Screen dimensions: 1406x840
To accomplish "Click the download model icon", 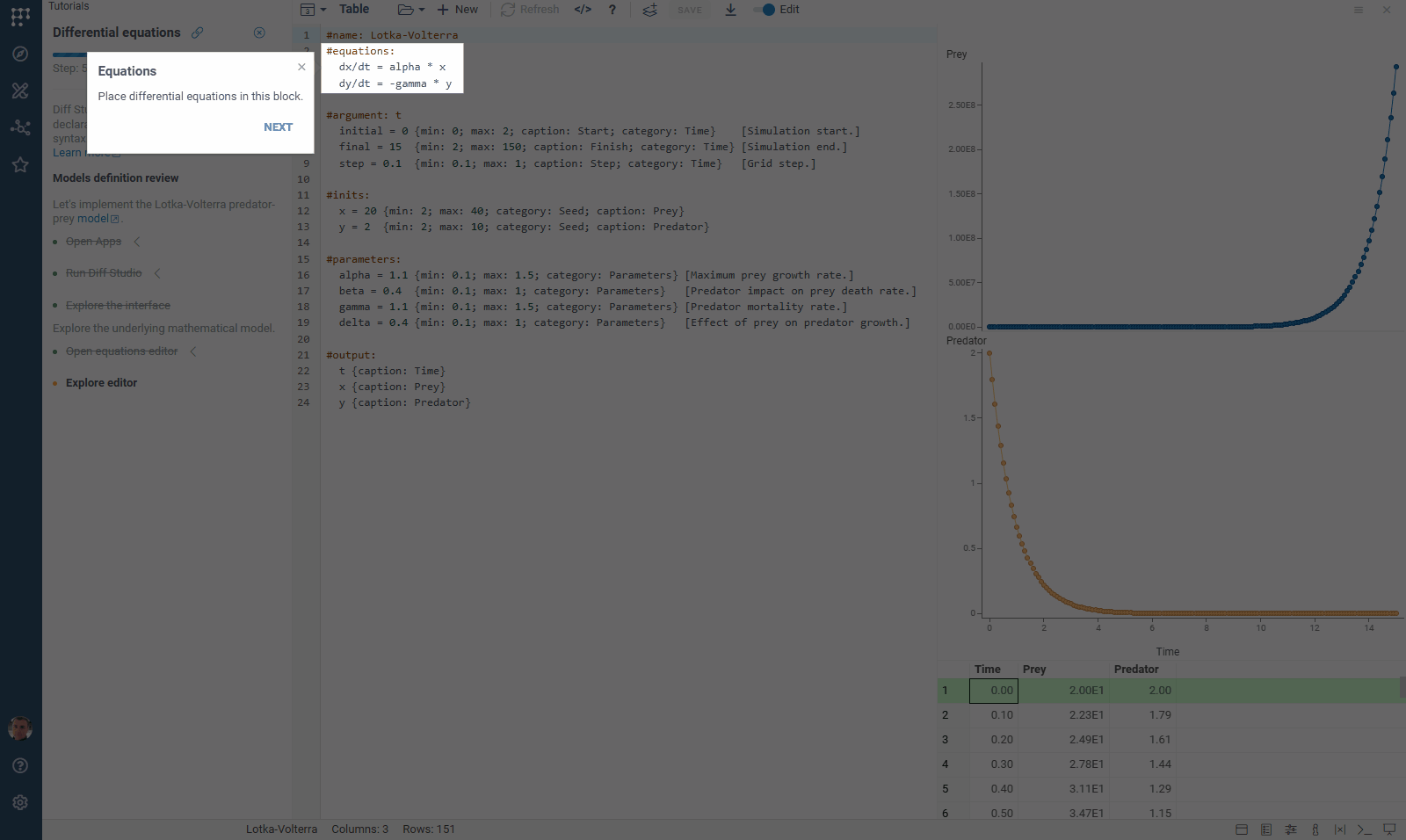I will (730, 10).
